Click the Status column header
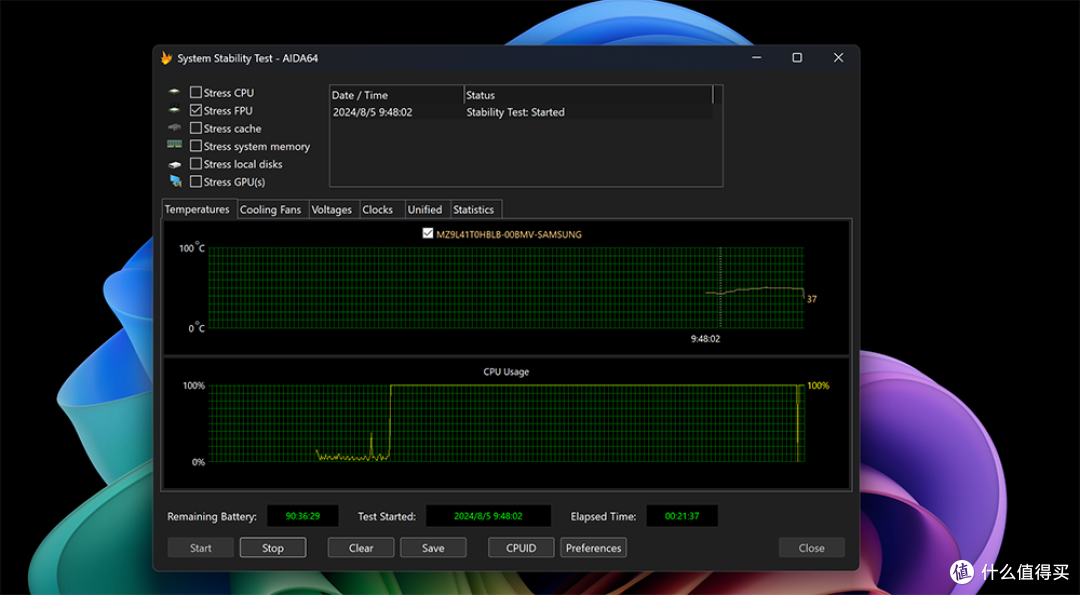1080x595 pixels. pos(588,95)
